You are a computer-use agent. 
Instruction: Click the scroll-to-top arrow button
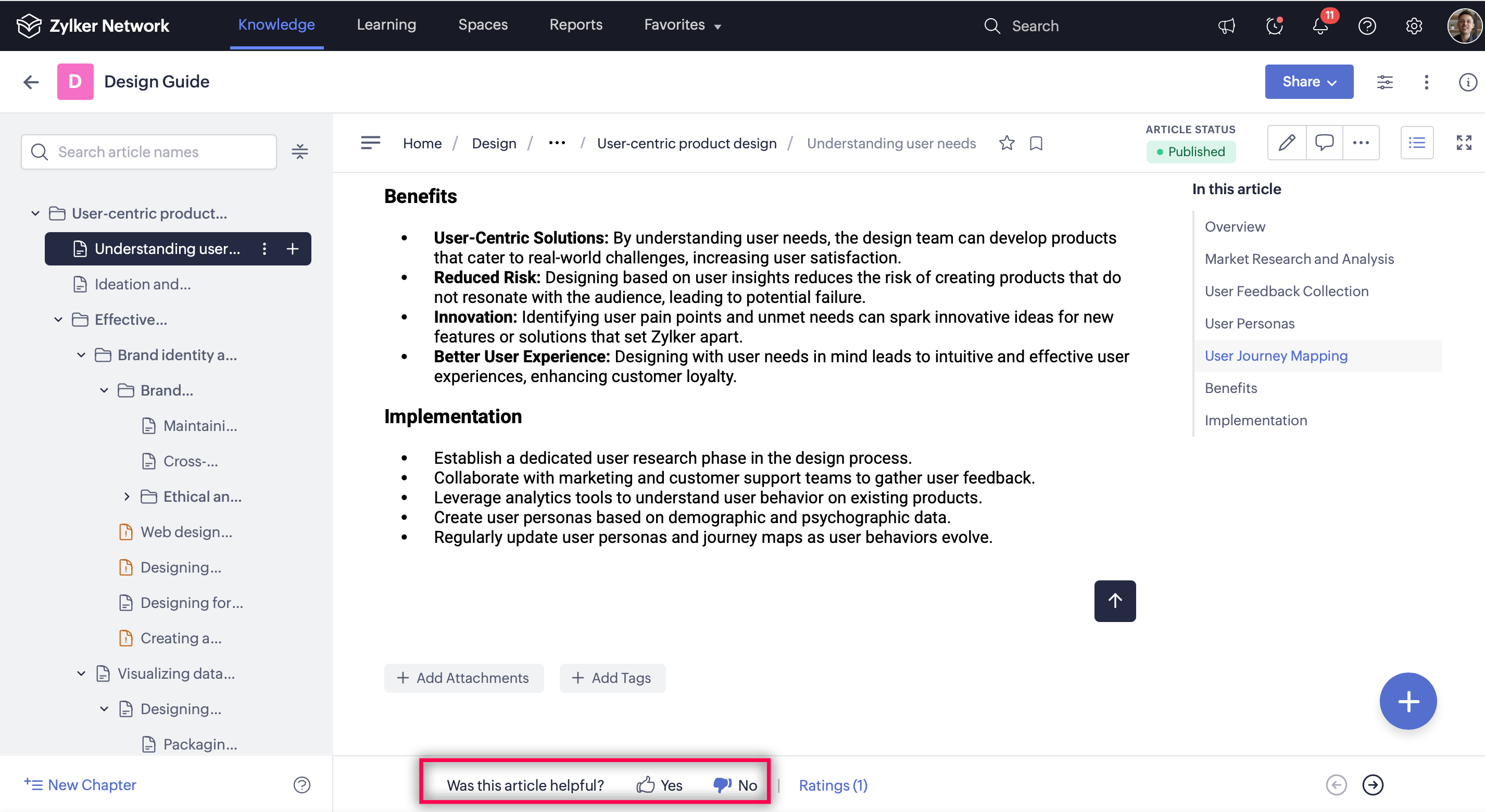(1114, 601)
